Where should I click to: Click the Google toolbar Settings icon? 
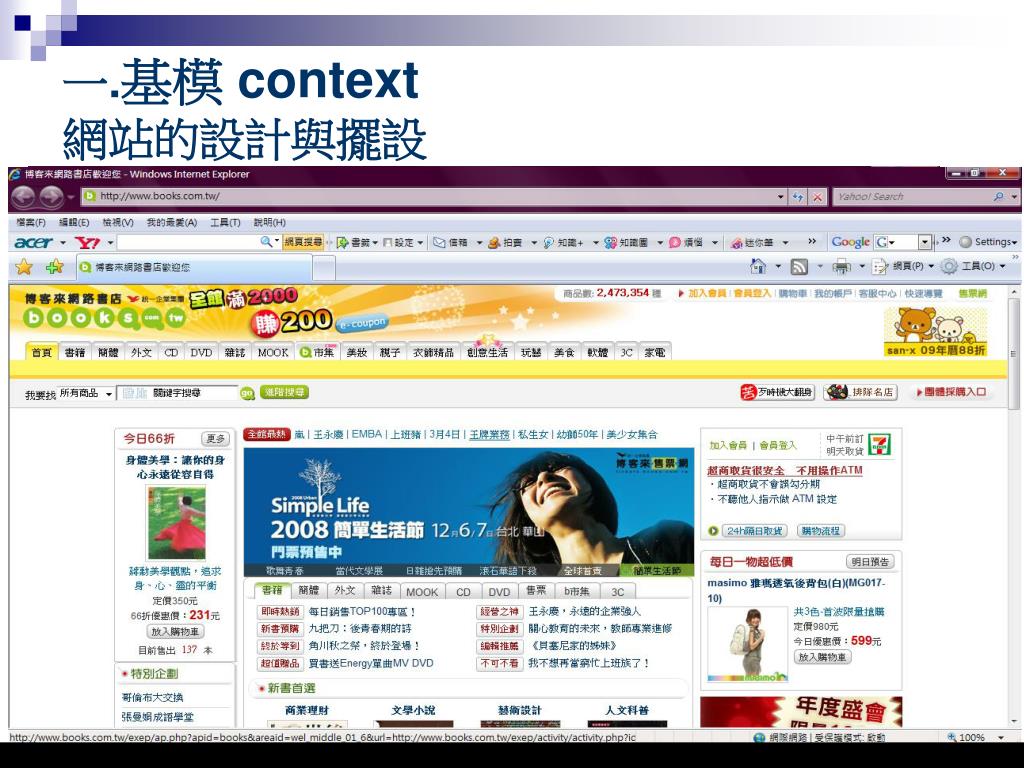tap(965, 242)
